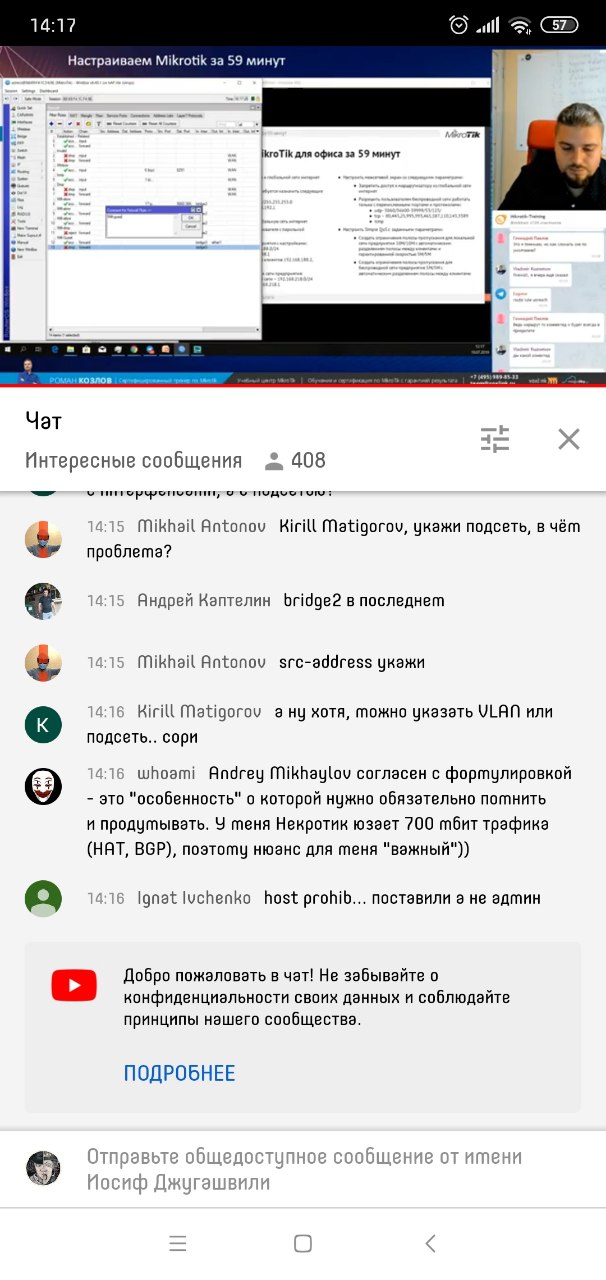Open Android recent apps menu button
The height and width of the screenshot is (1280, 606).
(x=178, y=1243)
